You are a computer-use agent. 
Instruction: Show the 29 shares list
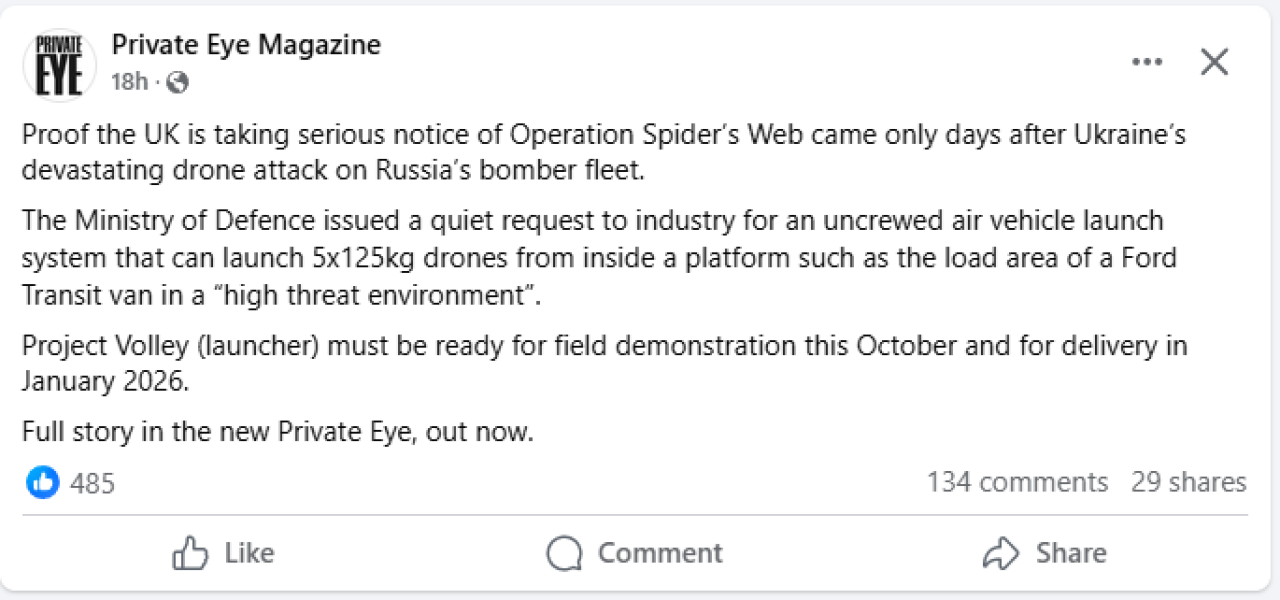[1189, 482]
